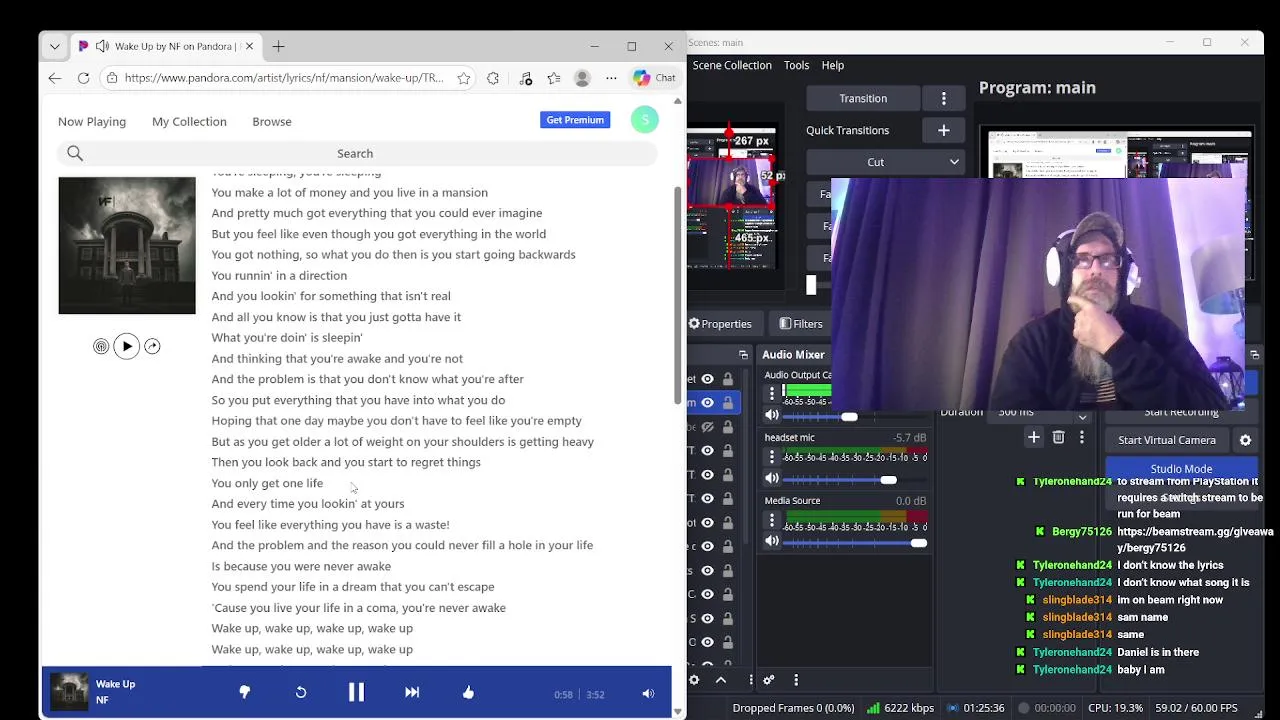Click the Mansion album cover thumbnail
Image resolution: width=1280 pixels, height=720 pixels.
coord(127,246)
